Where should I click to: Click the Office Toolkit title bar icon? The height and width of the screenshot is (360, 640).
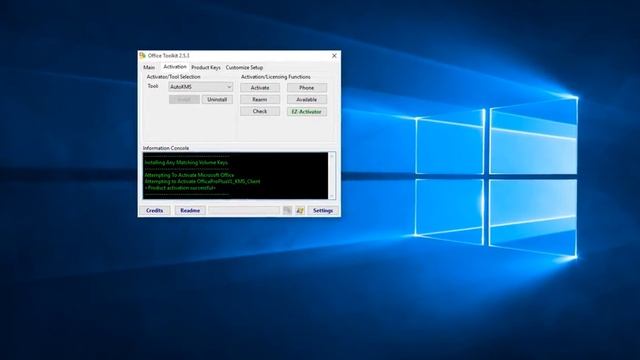tap(142, 55)
